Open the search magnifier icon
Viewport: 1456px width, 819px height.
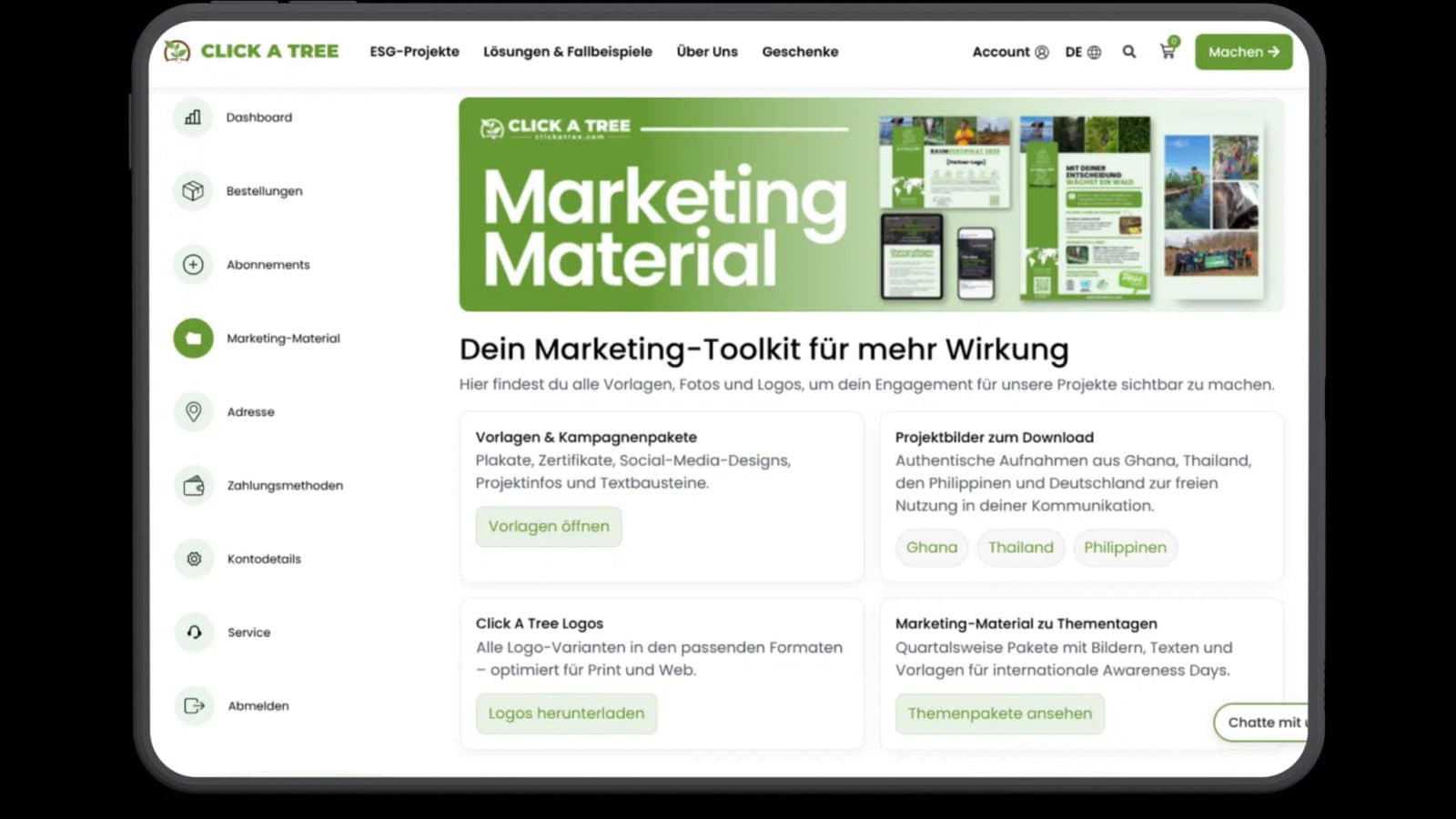[x=1129, y=52]
